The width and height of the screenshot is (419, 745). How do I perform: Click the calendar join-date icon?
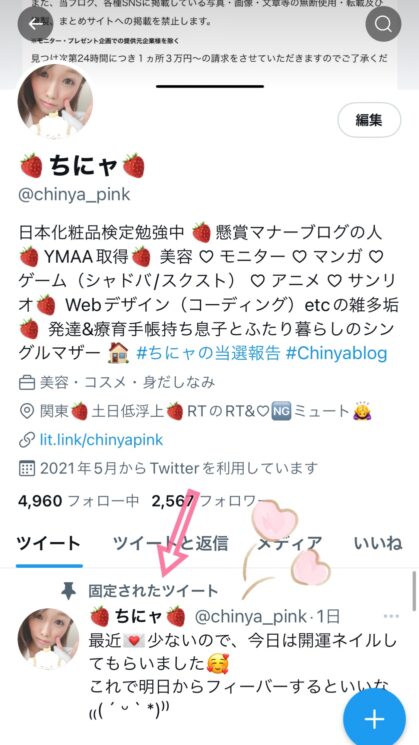tap(26, 469)
